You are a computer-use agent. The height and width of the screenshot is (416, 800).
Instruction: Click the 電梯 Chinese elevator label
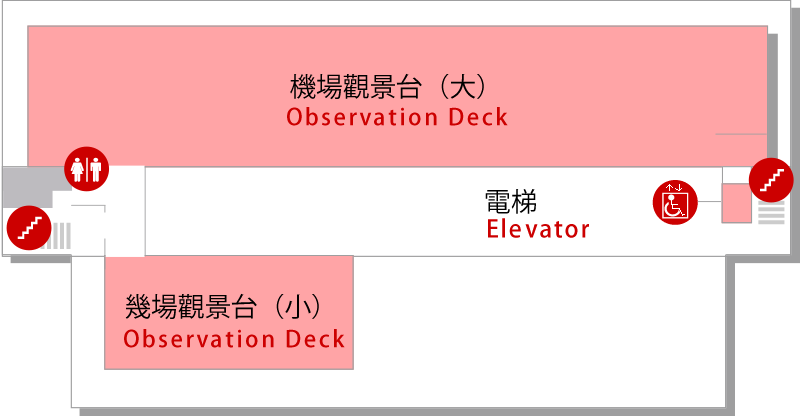coord(511,202)
